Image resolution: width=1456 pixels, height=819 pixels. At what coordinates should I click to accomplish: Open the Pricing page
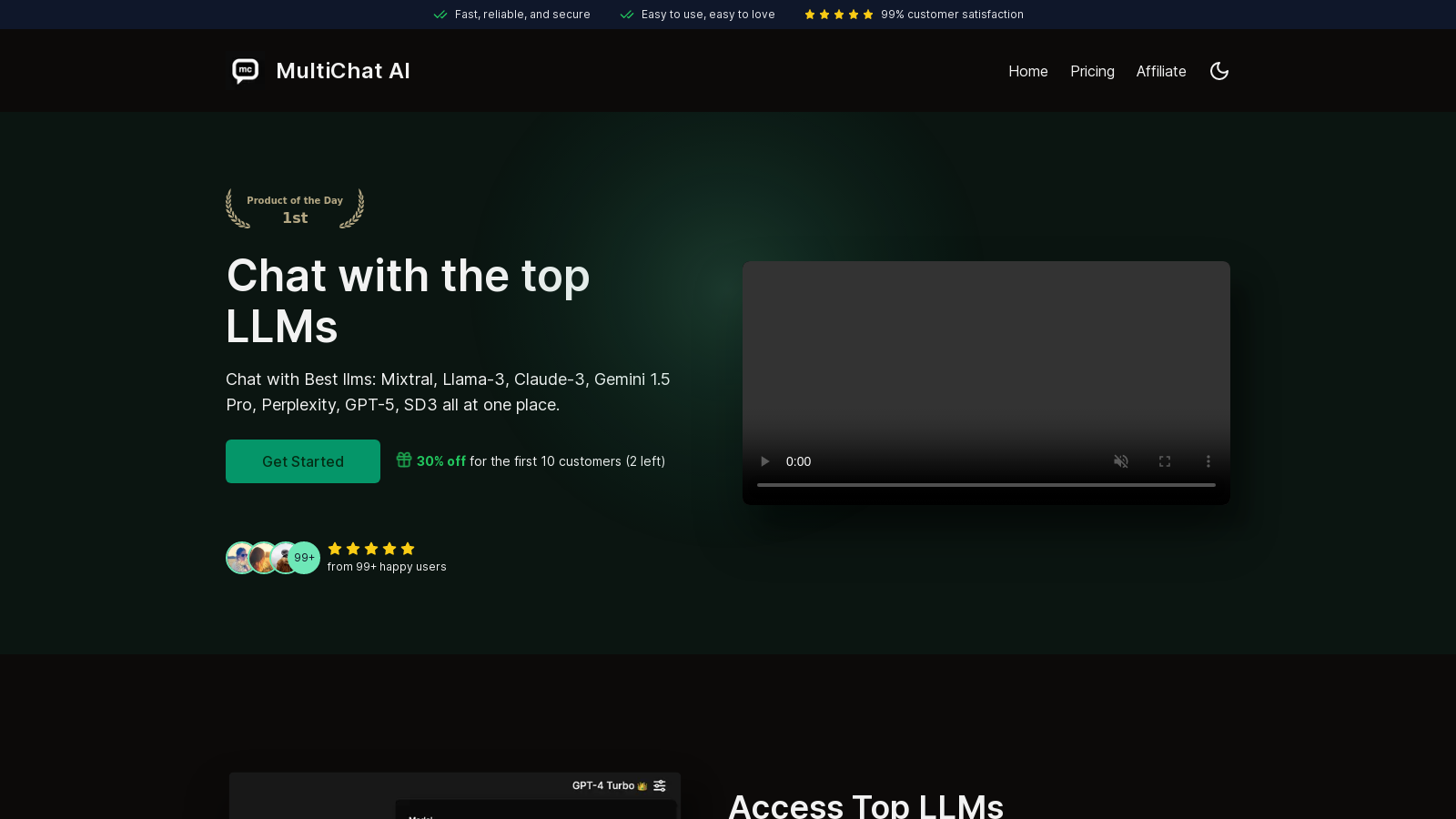(x=1092, y=71)
